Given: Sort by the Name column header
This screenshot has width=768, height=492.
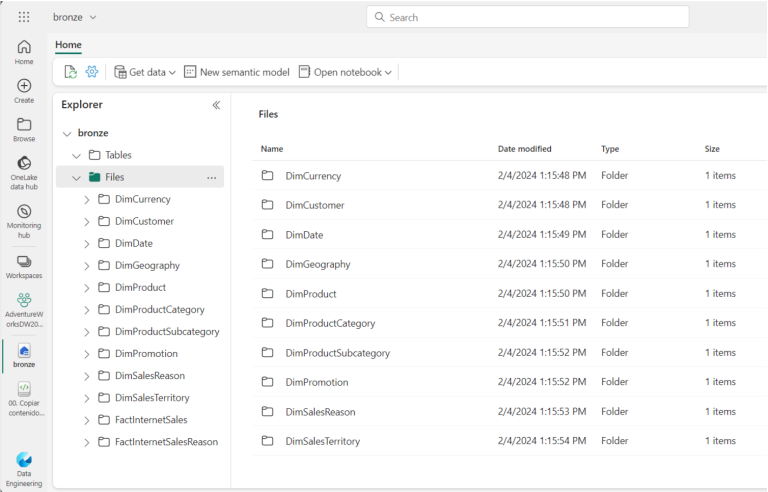Looking at the screenshot, I should [x=272, y=148].
